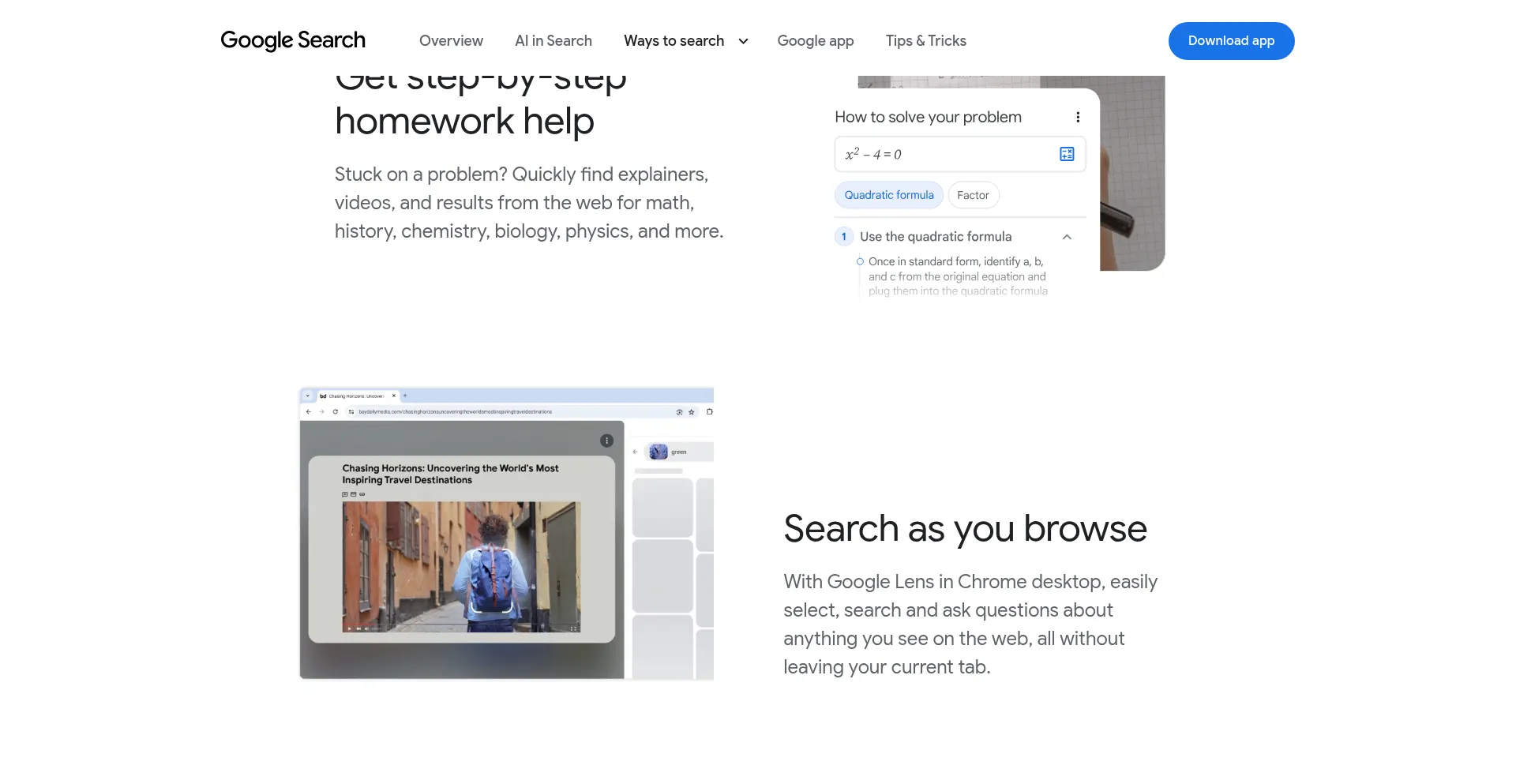Image resolution: width=1516 pixels, height=784 pixels.
Task: Click the x² − 4 = 0 equation field
Action: click(x=960, y=154)
